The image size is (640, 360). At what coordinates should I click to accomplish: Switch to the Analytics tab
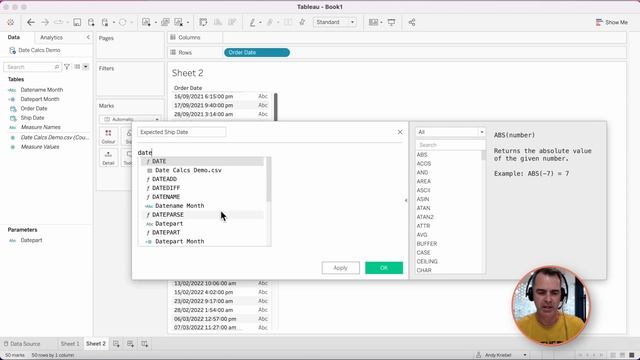(51, 37)
